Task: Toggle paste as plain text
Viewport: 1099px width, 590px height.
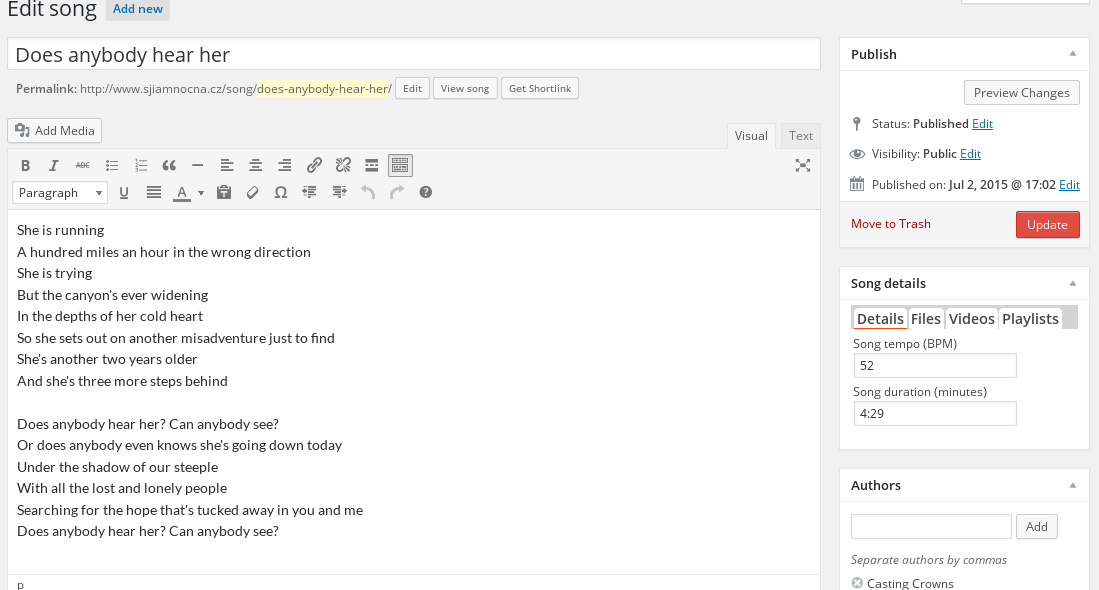Action: click(x=224, y=193)
